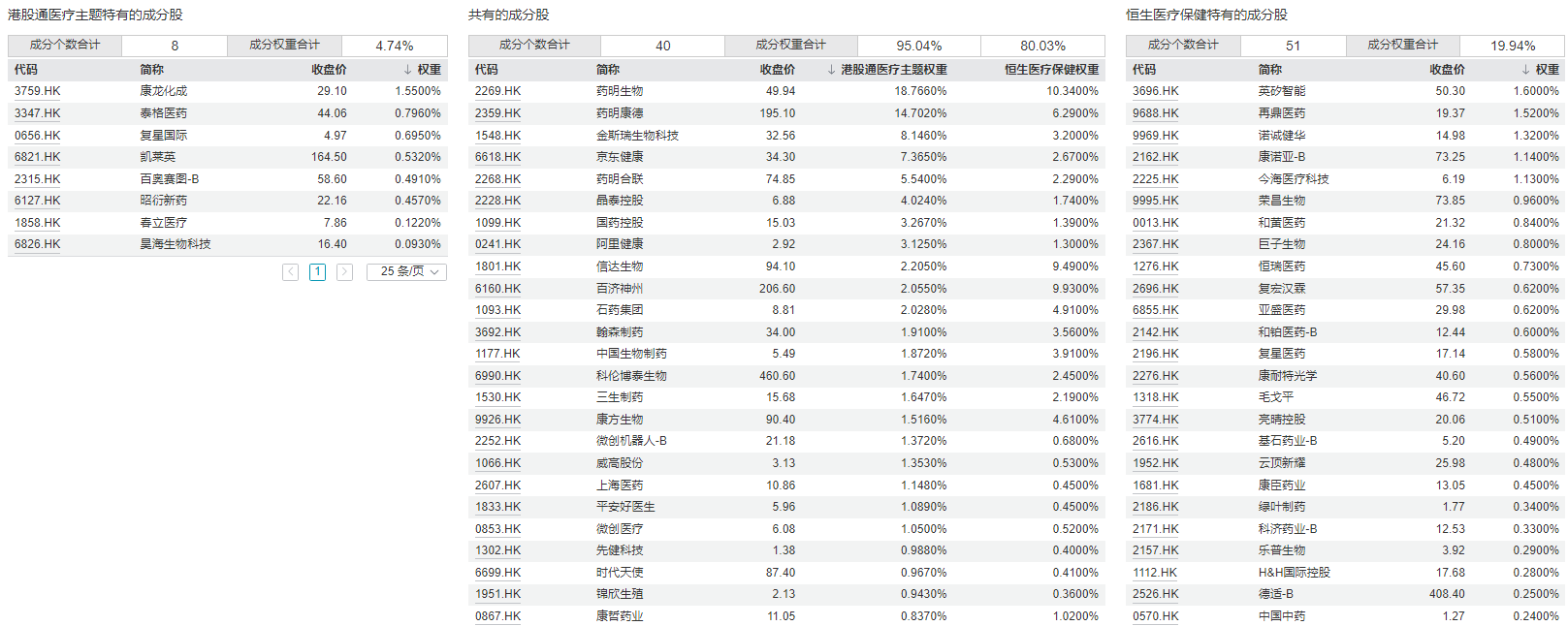Open stock code link 6990.HK

coord(497,376)
